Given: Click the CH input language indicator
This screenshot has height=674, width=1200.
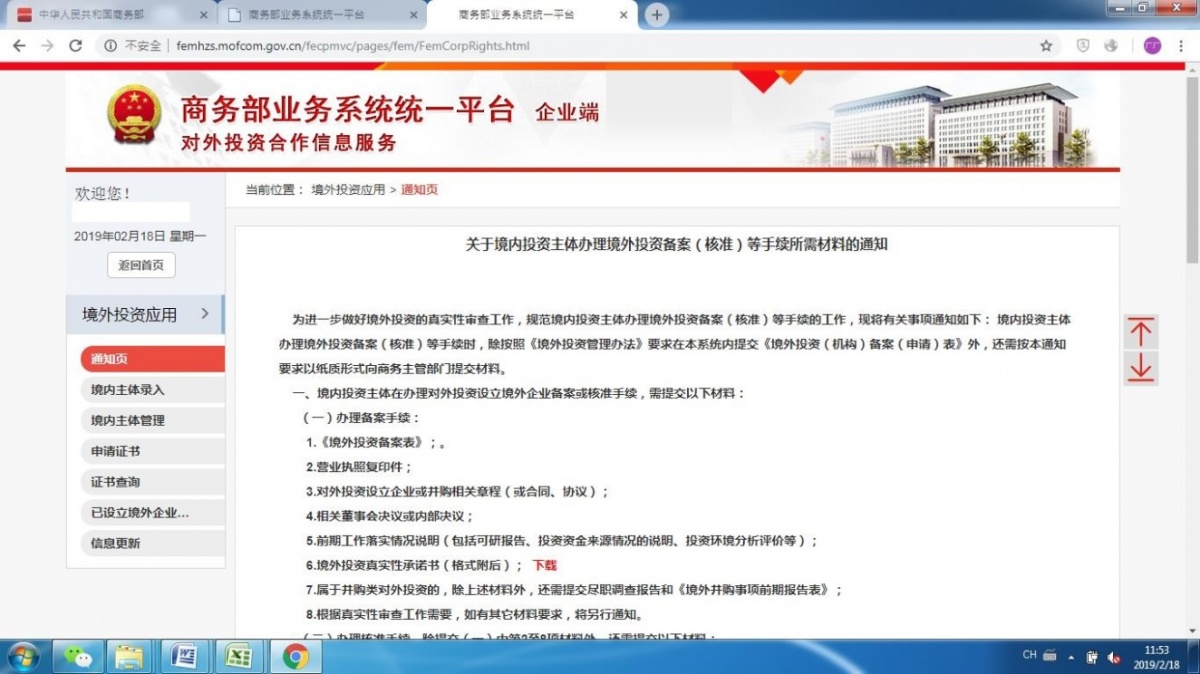Looking at the screenshot, I should tap(1030, 655).
